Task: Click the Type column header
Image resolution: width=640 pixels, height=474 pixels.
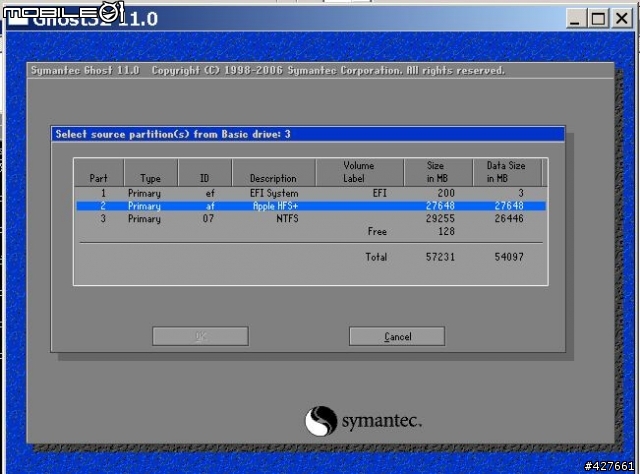Action: [151, 173]
